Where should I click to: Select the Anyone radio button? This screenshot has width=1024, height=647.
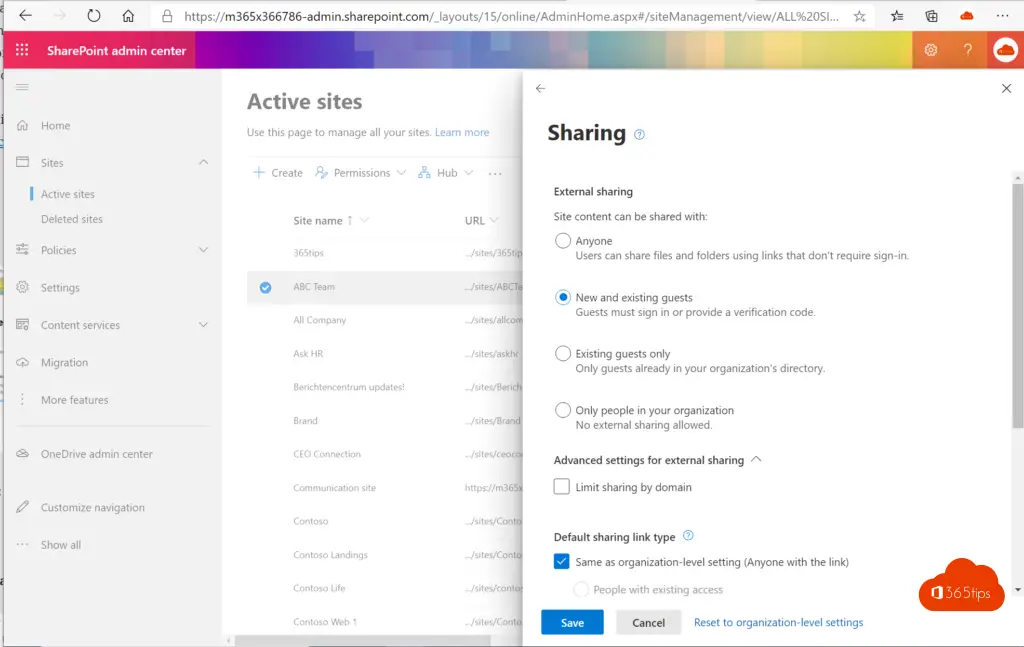click(563, 241)
